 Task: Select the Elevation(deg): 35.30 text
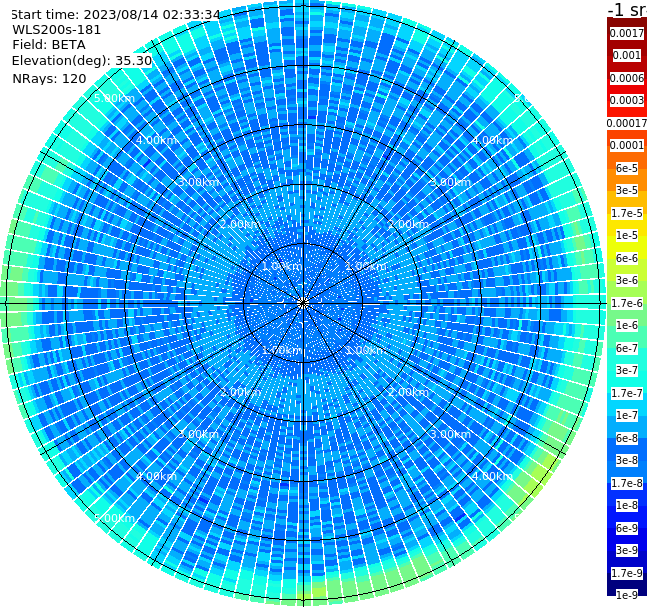pos(82,61)
